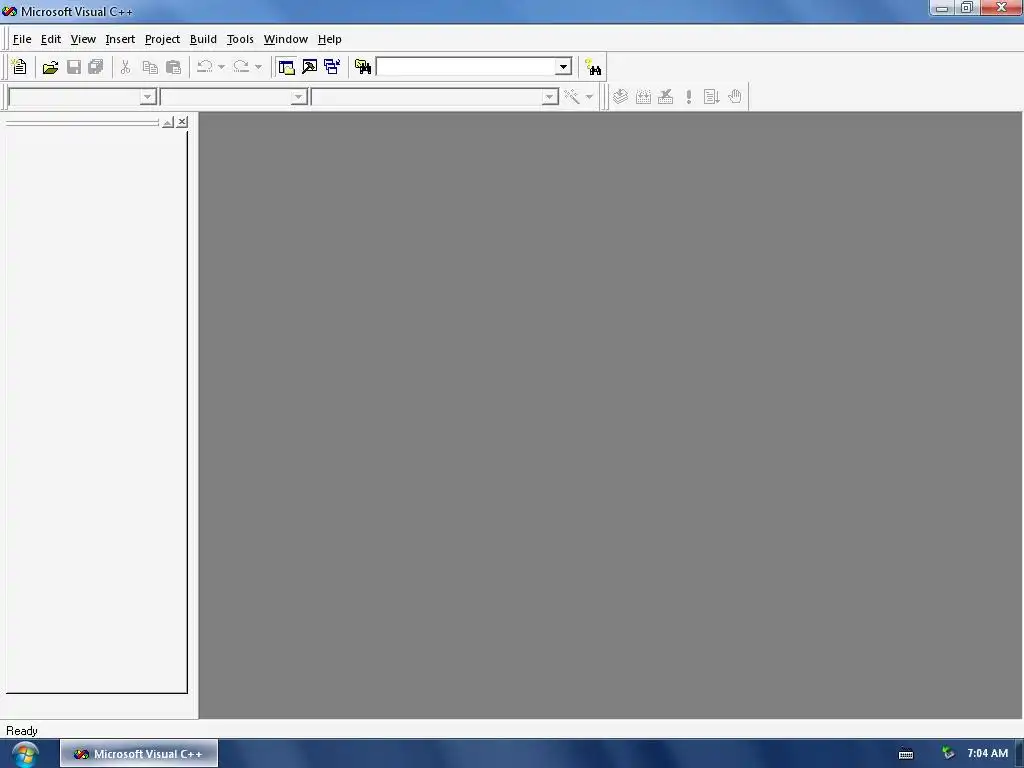Open the Edit menu
The width and height of the screenshot is (1024, 768).
[x=50, y=39]
